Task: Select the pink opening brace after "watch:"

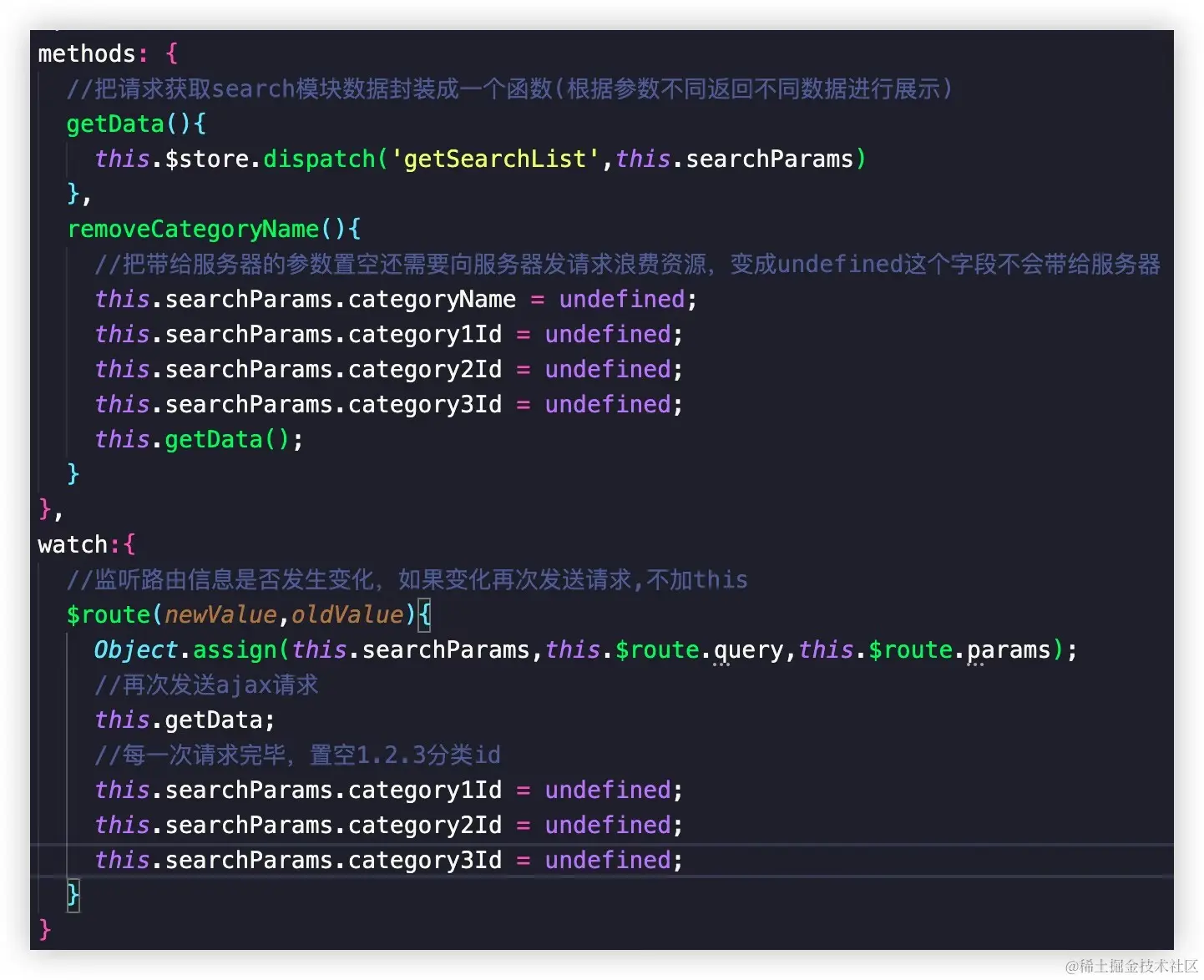Action: pos(129,545)
